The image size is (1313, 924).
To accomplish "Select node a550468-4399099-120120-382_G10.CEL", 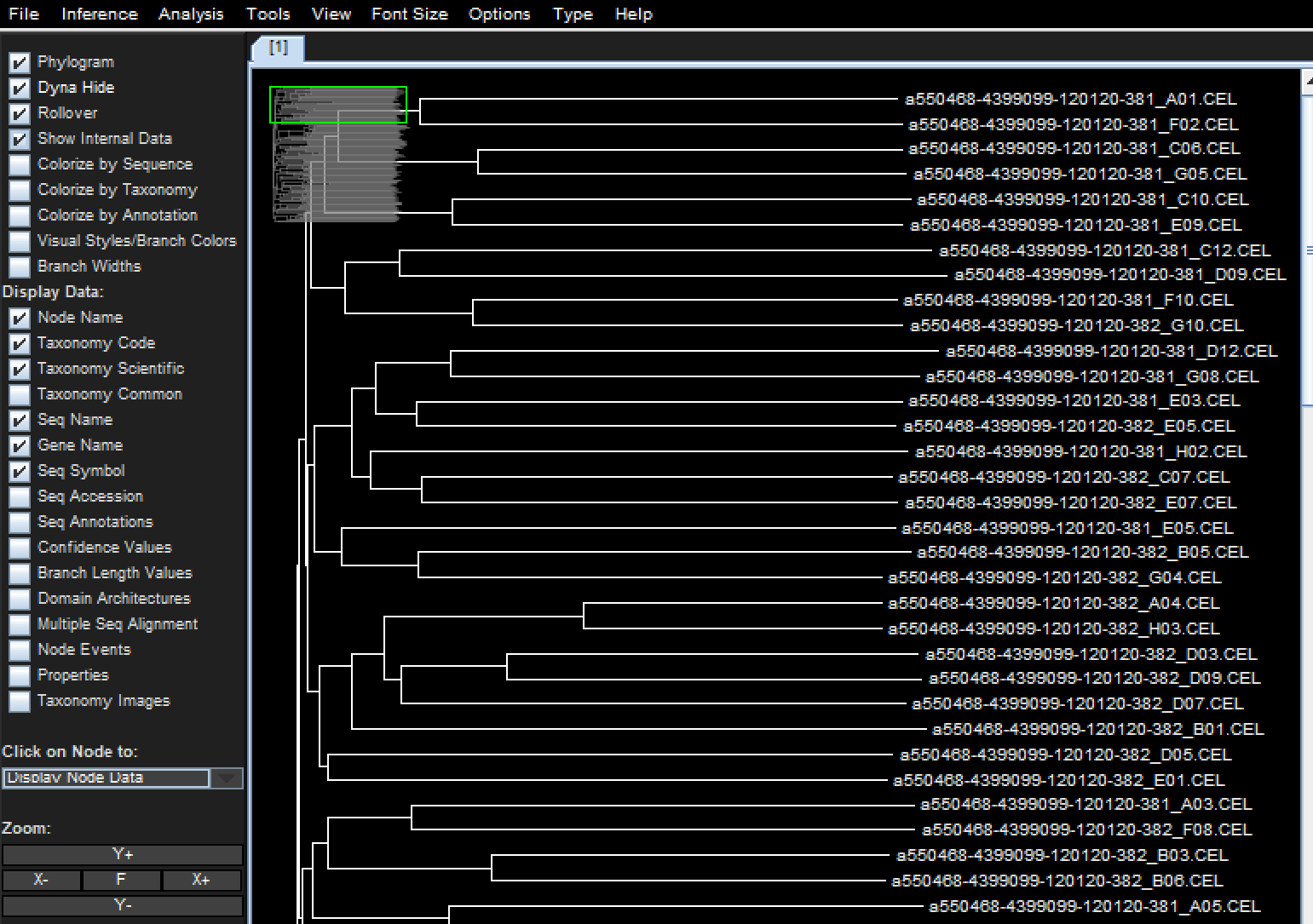I will click(x=1077, y=326).
